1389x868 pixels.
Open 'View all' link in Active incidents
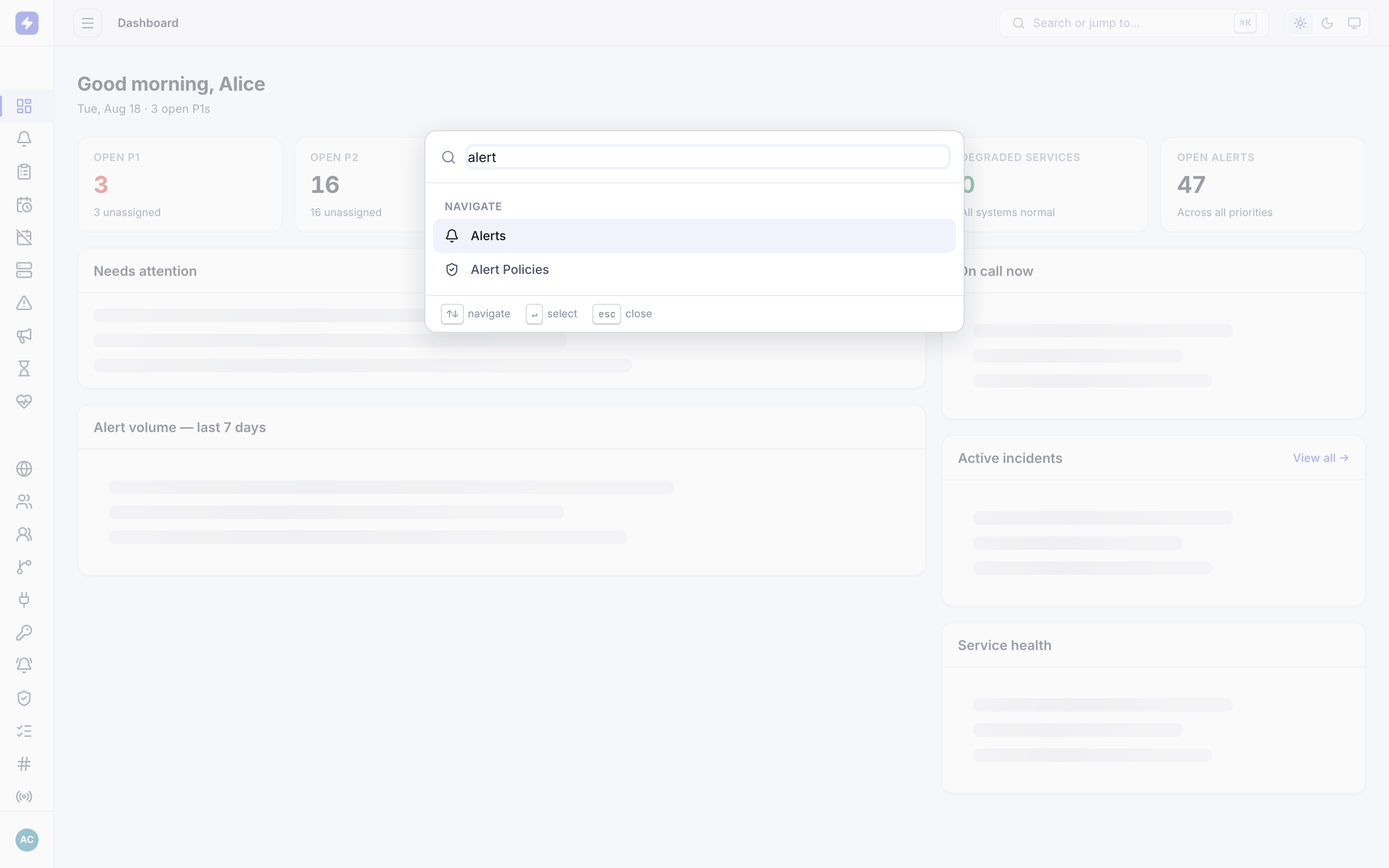tap(1320, 458)
